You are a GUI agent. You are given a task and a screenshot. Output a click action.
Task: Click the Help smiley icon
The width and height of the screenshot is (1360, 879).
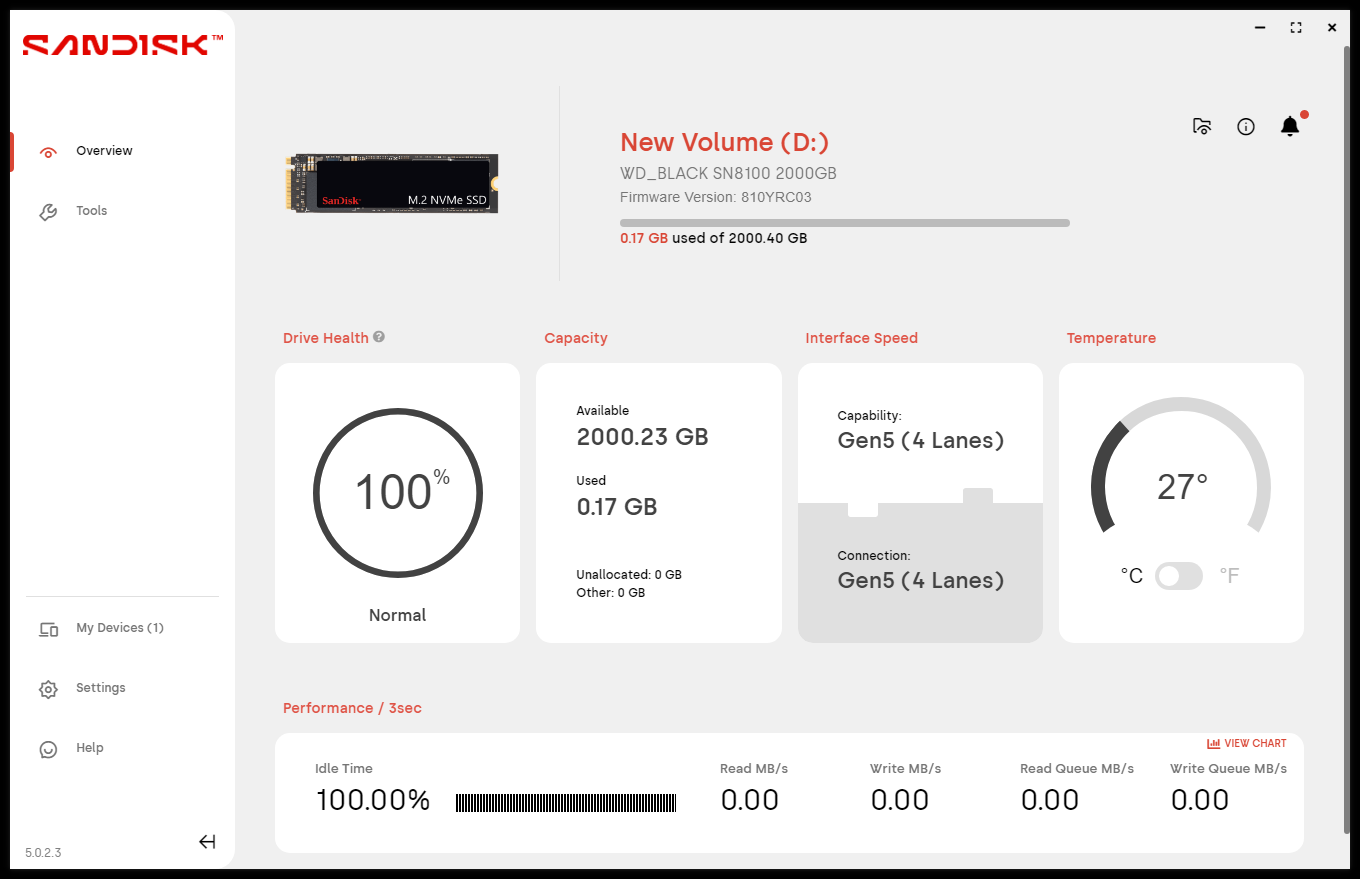pos(48,749)
